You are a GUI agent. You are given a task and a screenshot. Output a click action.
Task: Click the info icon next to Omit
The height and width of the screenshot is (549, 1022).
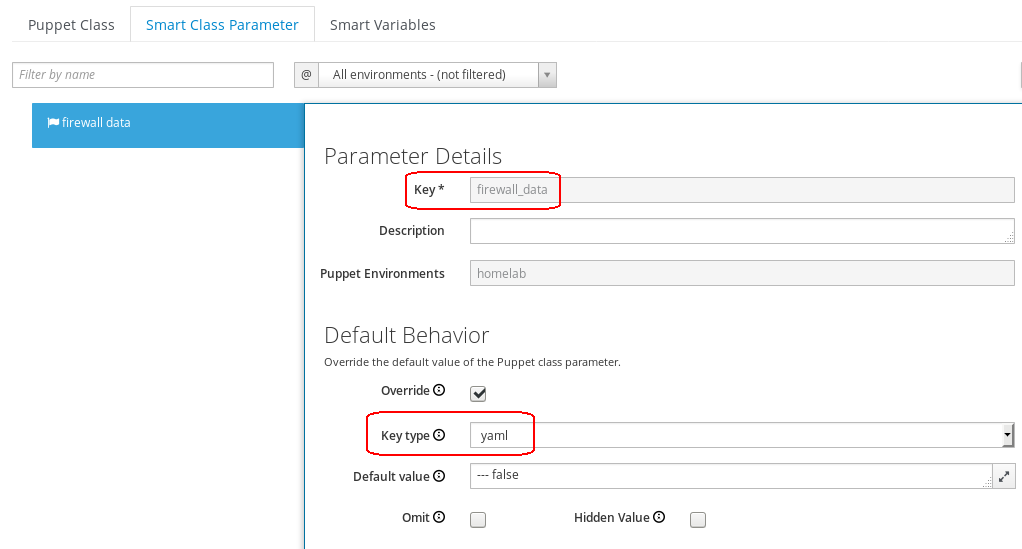(439, 517)
